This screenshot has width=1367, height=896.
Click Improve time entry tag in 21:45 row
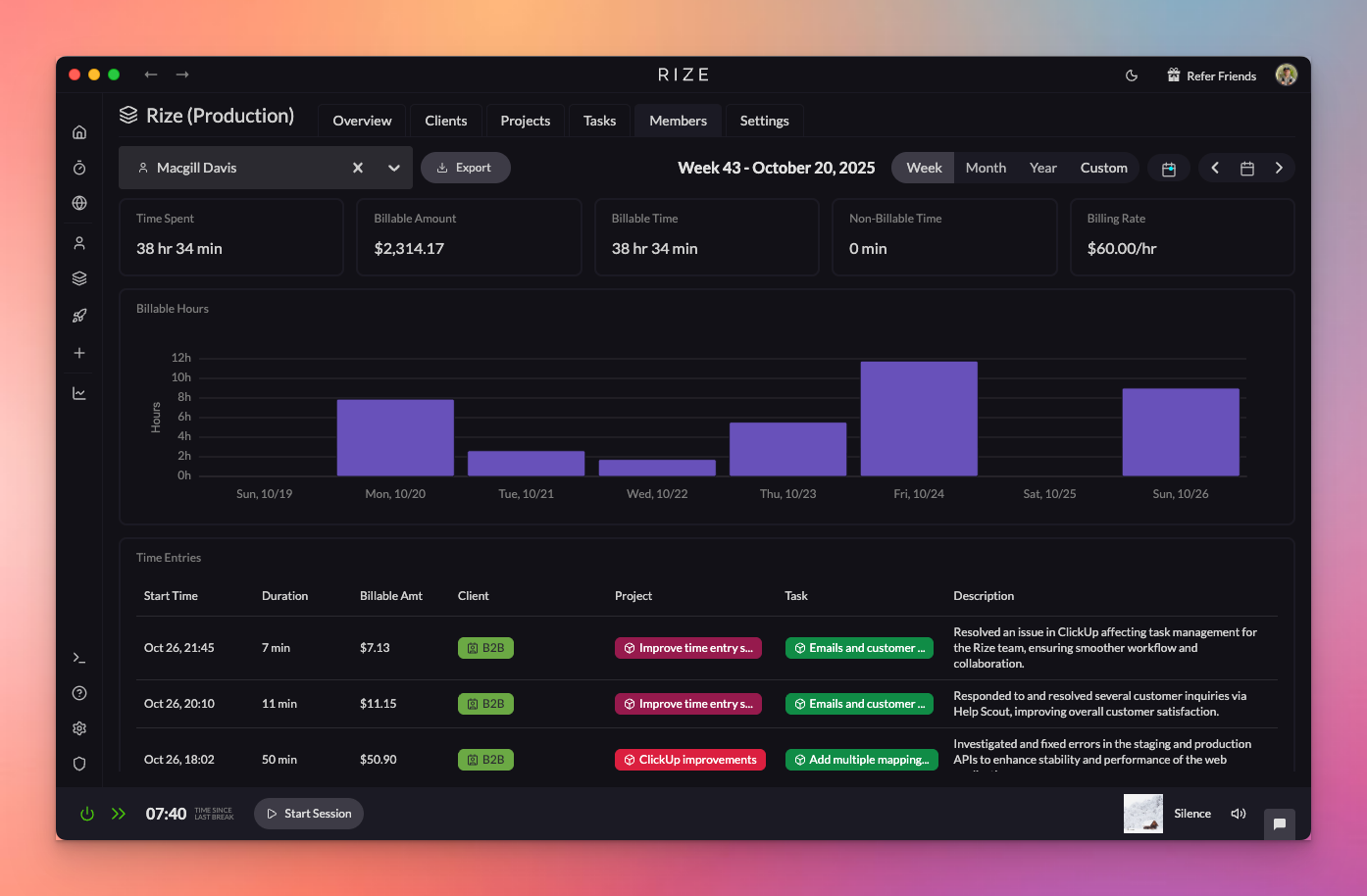(687, 648)
